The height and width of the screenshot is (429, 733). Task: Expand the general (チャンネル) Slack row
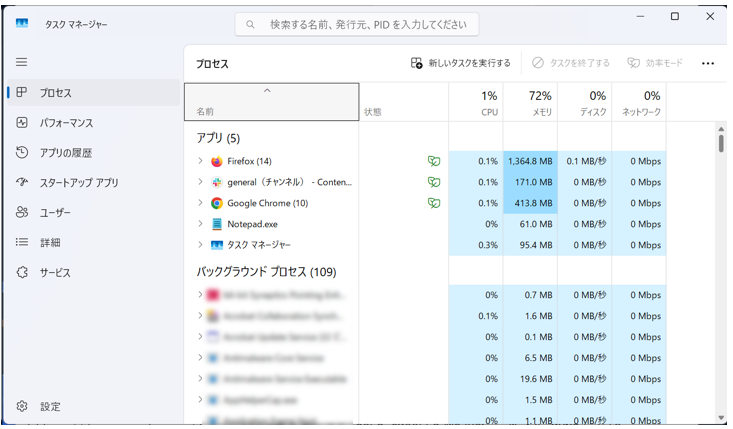point(200,182)
